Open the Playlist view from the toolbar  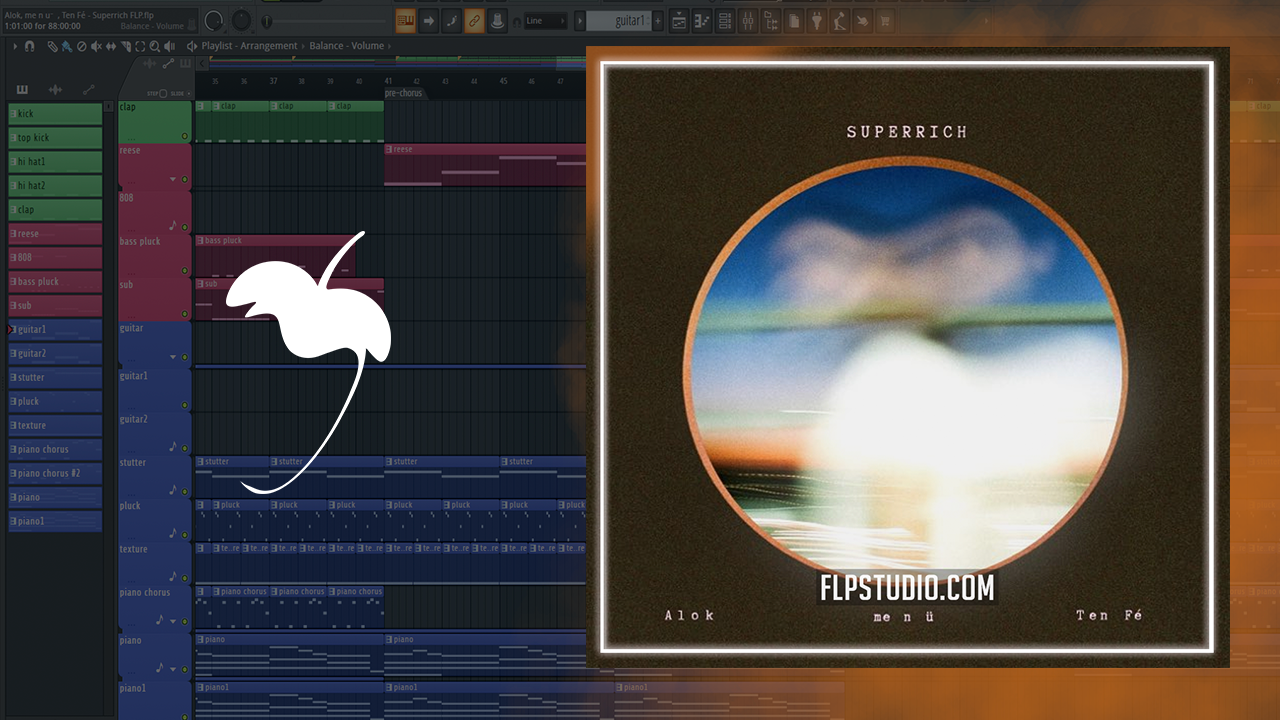point(679,21)
